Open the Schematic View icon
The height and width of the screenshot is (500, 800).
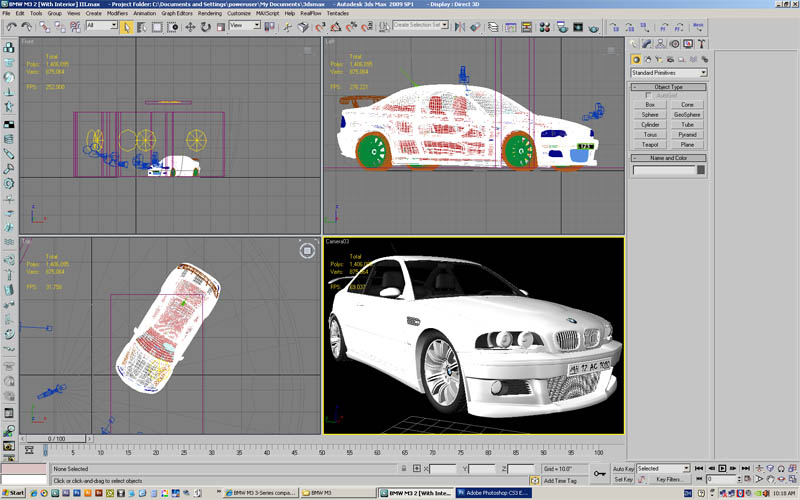coord(527,27)
